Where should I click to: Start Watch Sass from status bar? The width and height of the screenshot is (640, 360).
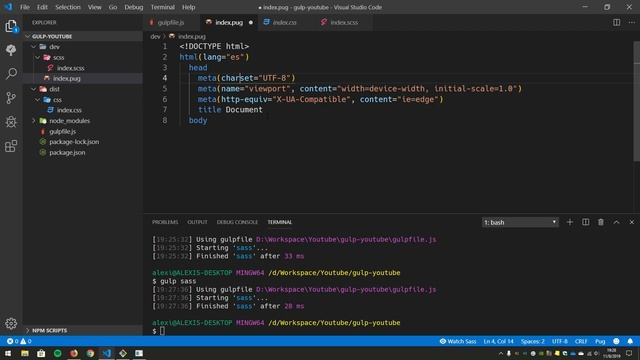(x=458, y=341)
